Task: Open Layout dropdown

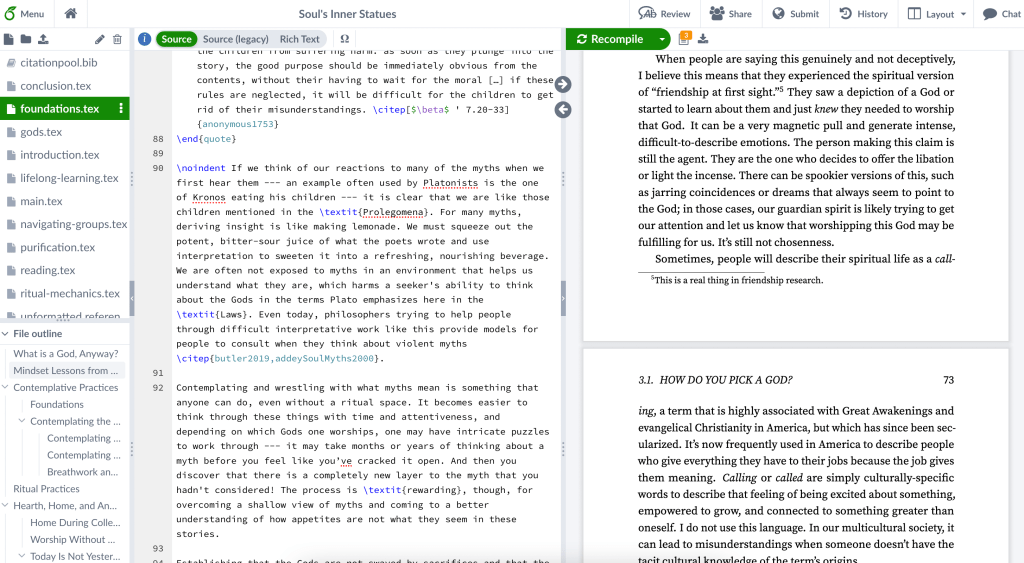Action: (x=937, y=14)
